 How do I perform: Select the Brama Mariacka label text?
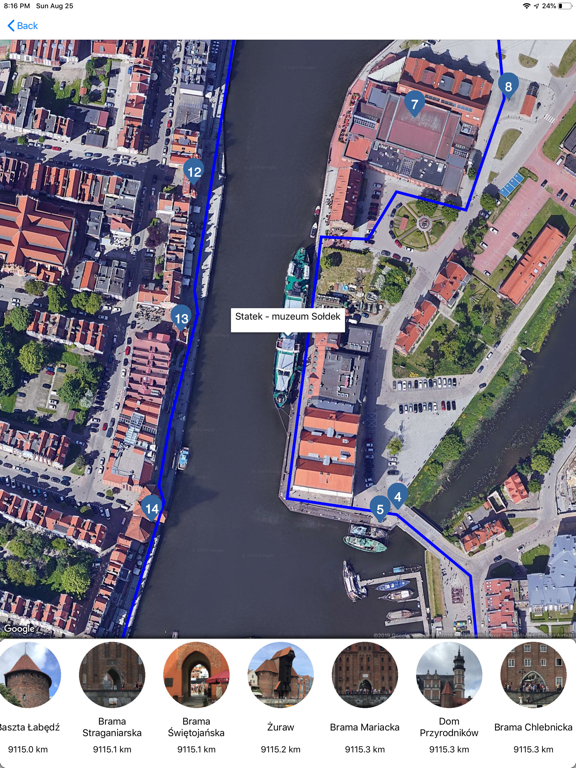(x=364, y=727)
